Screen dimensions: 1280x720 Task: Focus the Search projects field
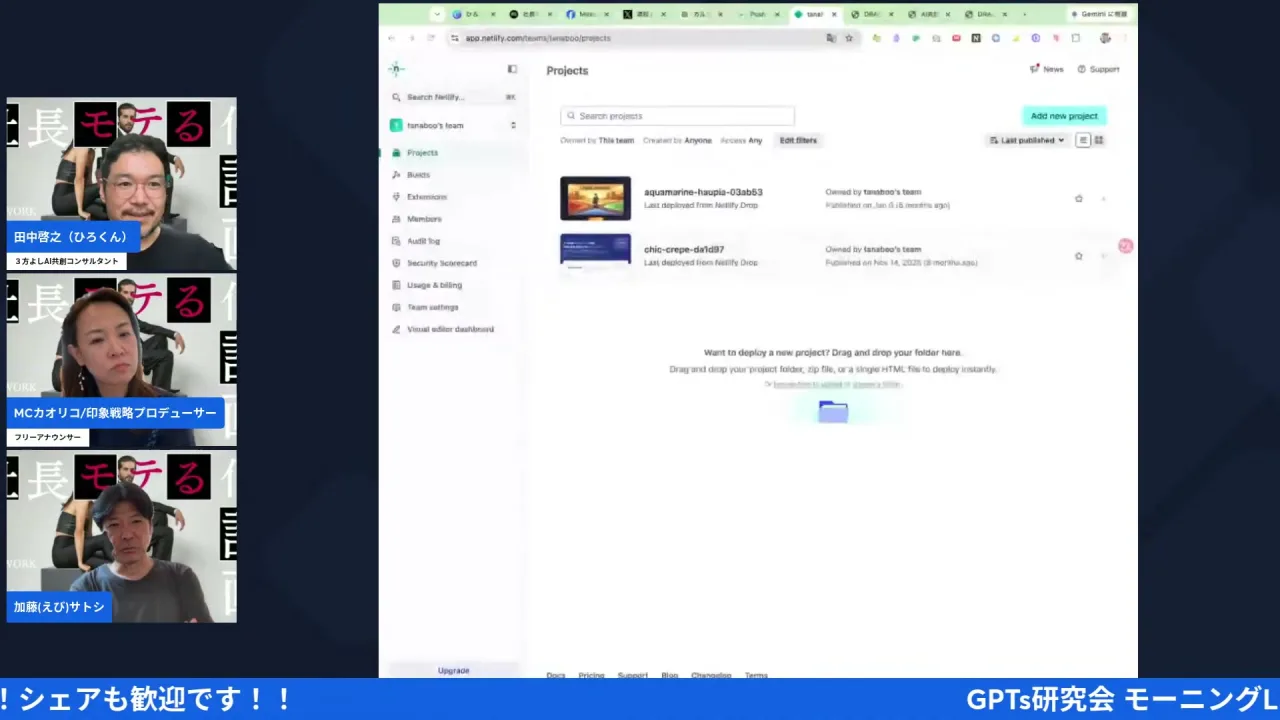[x=677, y=116]
